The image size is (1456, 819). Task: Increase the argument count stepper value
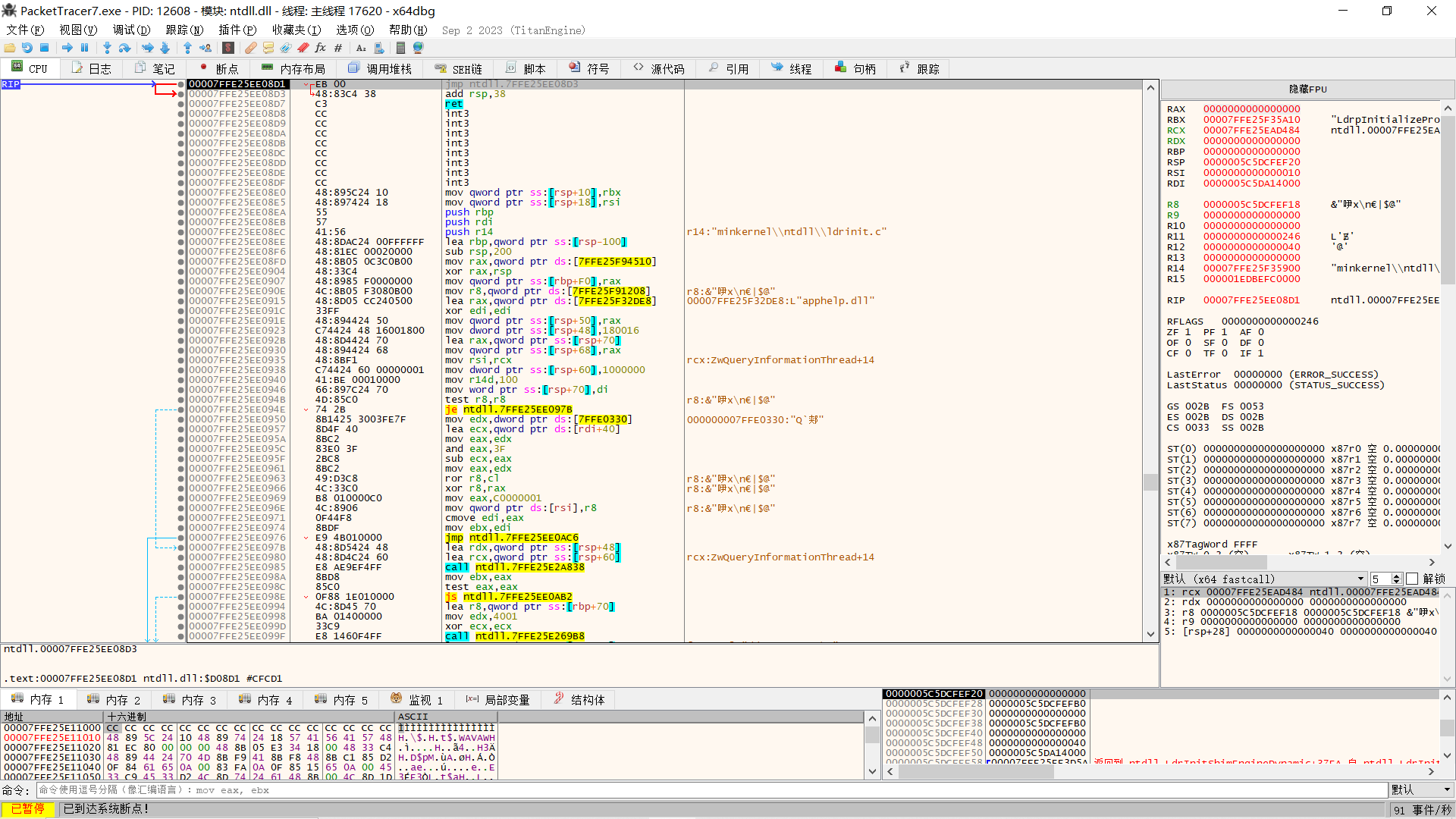(x=1398, y=576)
